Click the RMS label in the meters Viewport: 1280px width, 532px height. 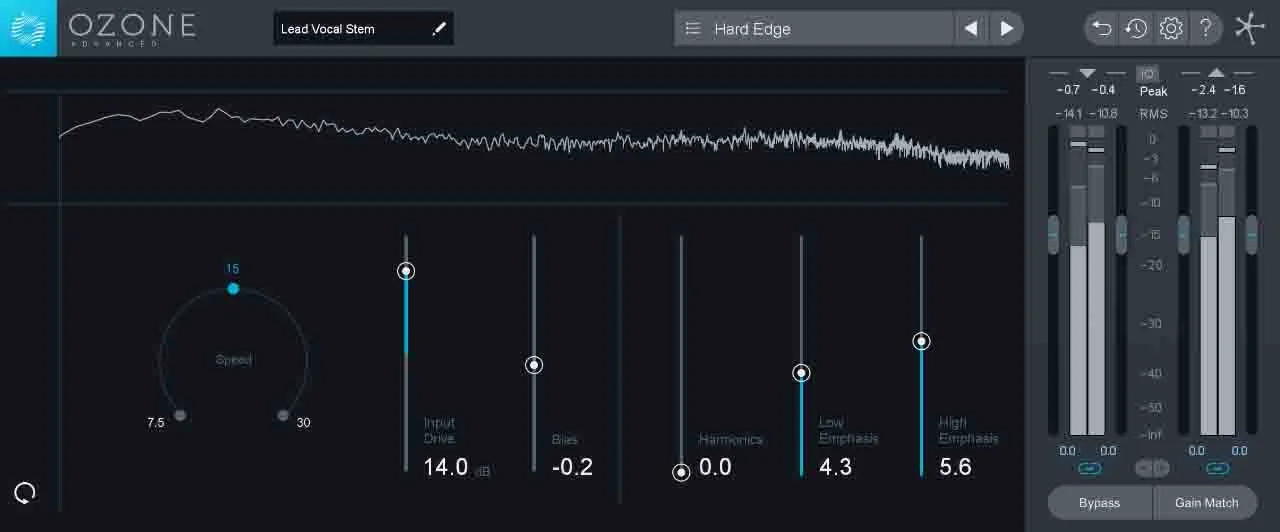coord(1153,114)
